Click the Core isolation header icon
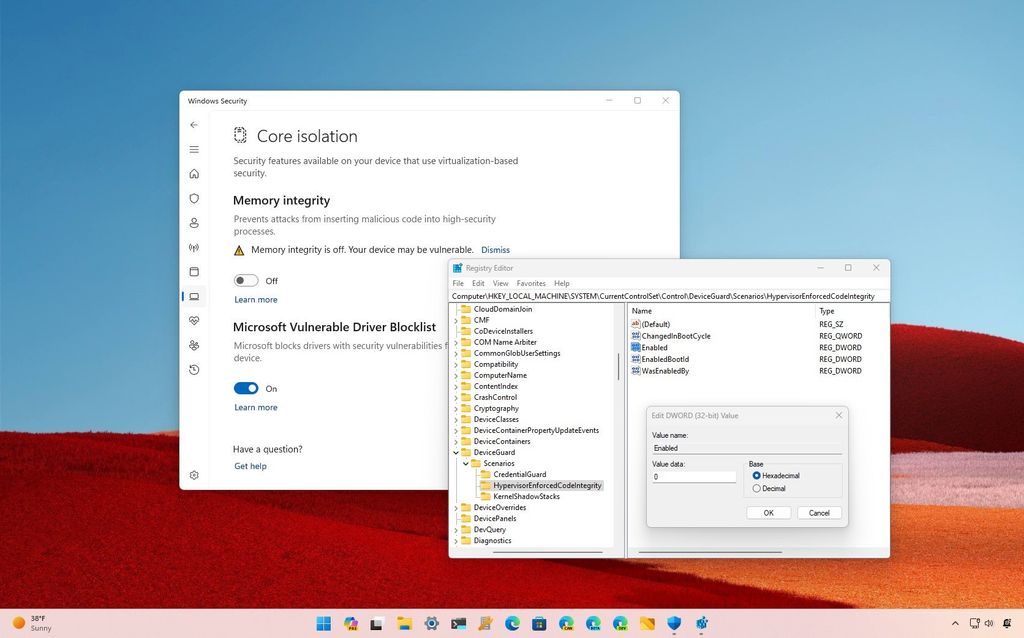This screenshot has width=1024, height=638. tap(239, 135)
